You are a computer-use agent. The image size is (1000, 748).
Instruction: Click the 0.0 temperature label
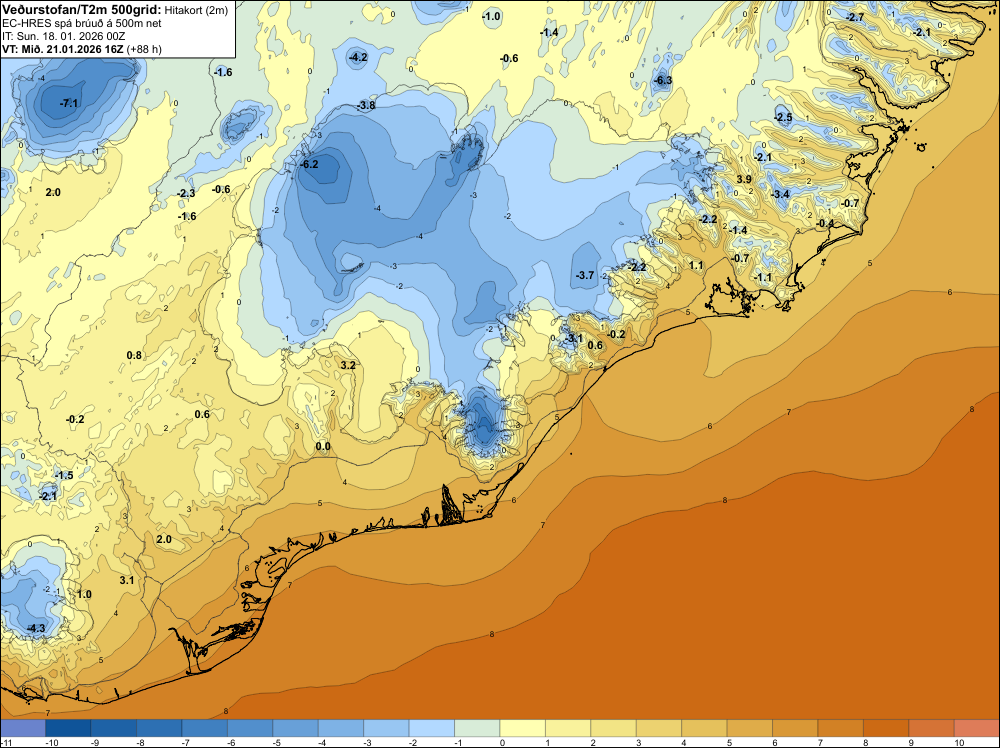coord(323,446)
